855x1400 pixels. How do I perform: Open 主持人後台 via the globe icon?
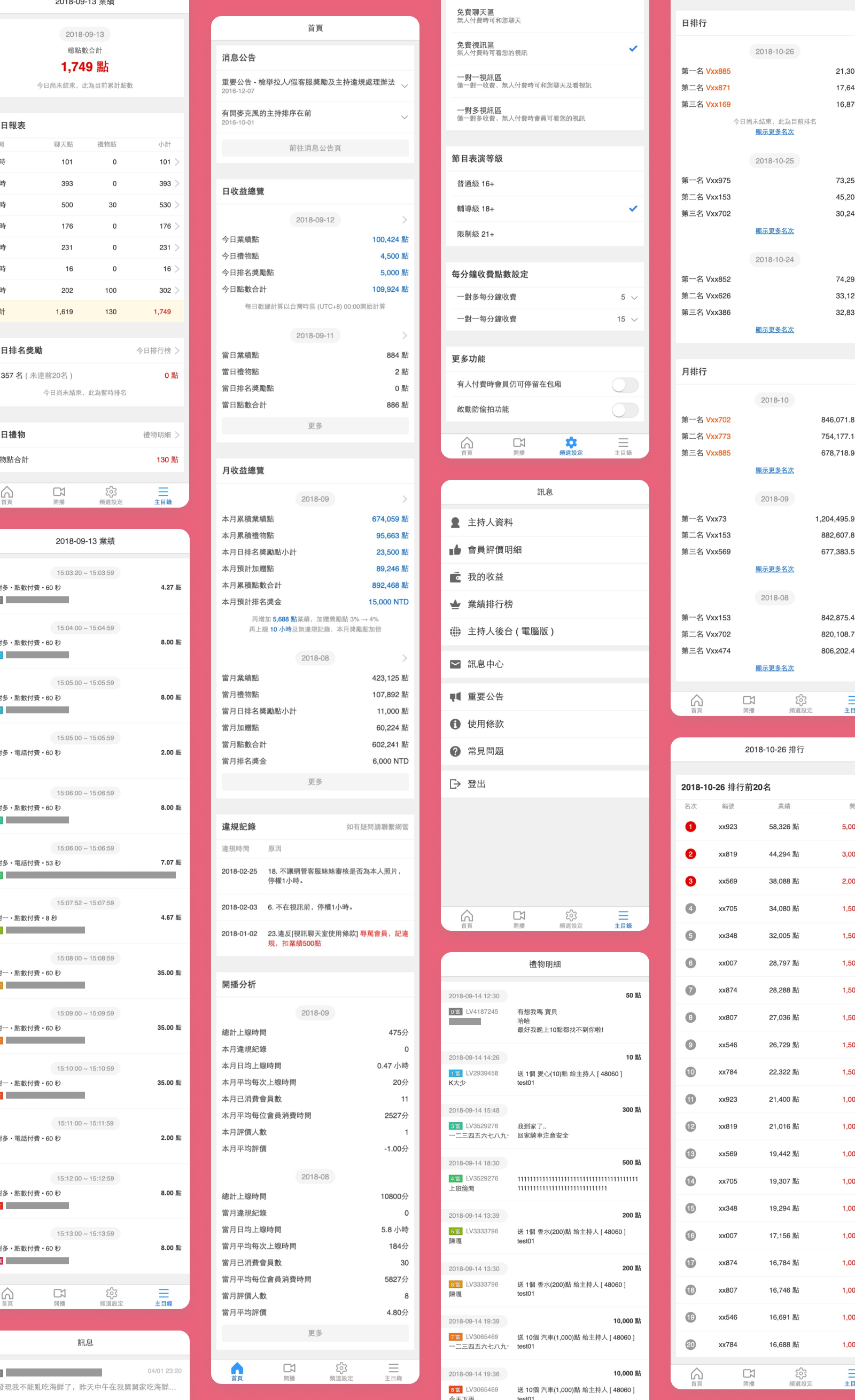pyautogui.click(x=455, y=631)
